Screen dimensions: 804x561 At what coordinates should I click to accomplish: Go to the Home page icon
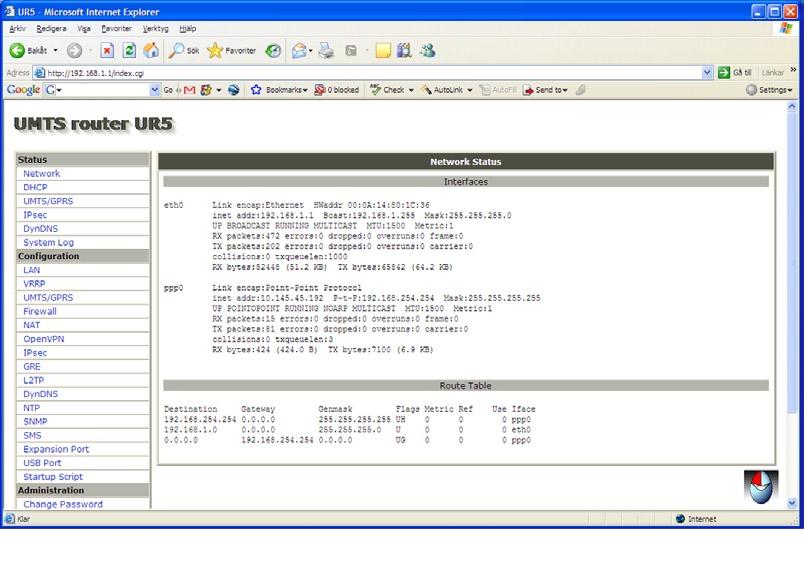point(151,50)
